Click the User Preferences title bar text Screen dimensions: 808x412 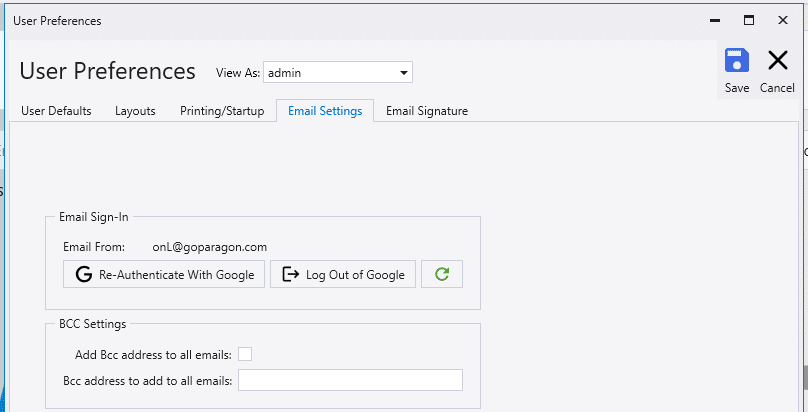tap(57, 21)
